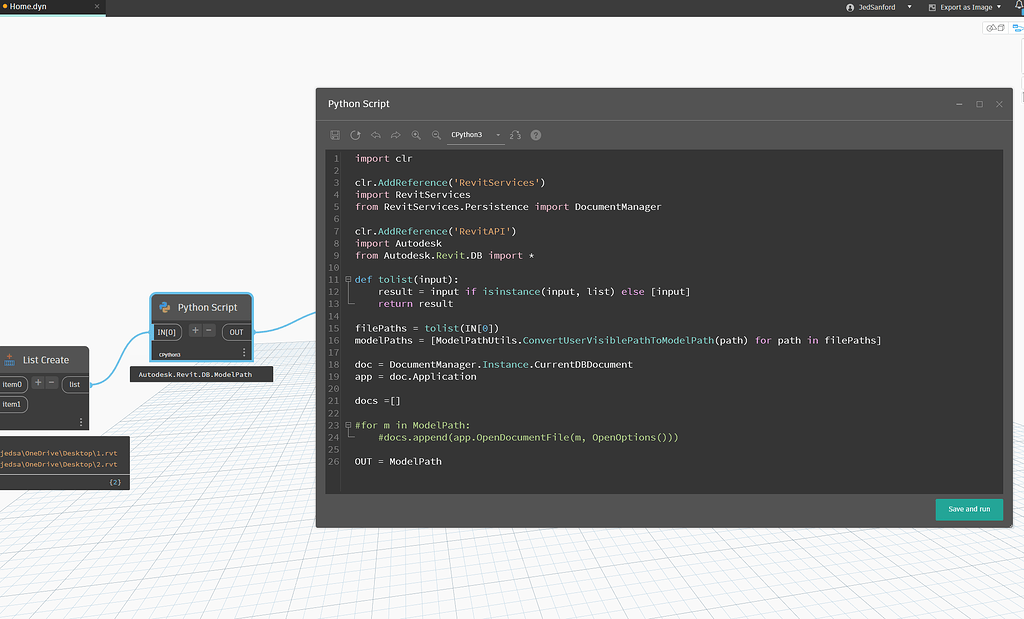Switch to the graph dependency view icon

(1018, 28)
